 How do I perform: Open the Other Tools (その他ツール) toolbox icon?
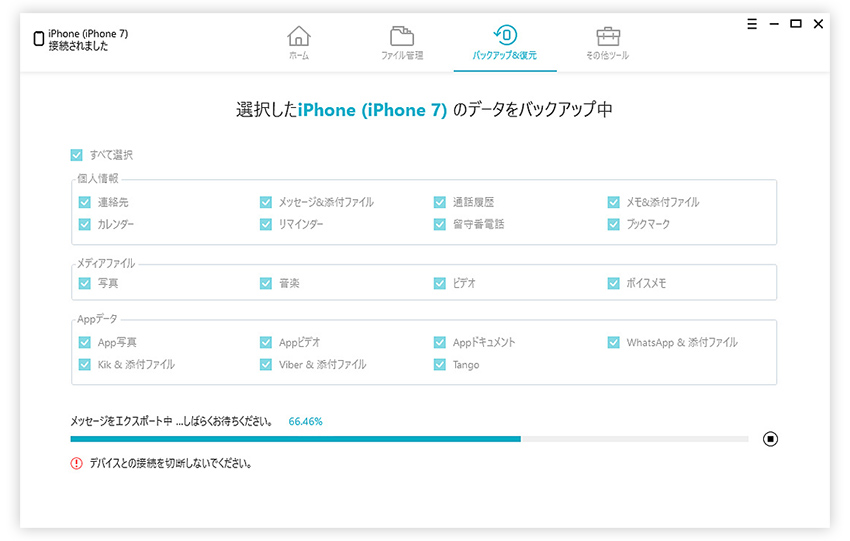click(607, 36)
